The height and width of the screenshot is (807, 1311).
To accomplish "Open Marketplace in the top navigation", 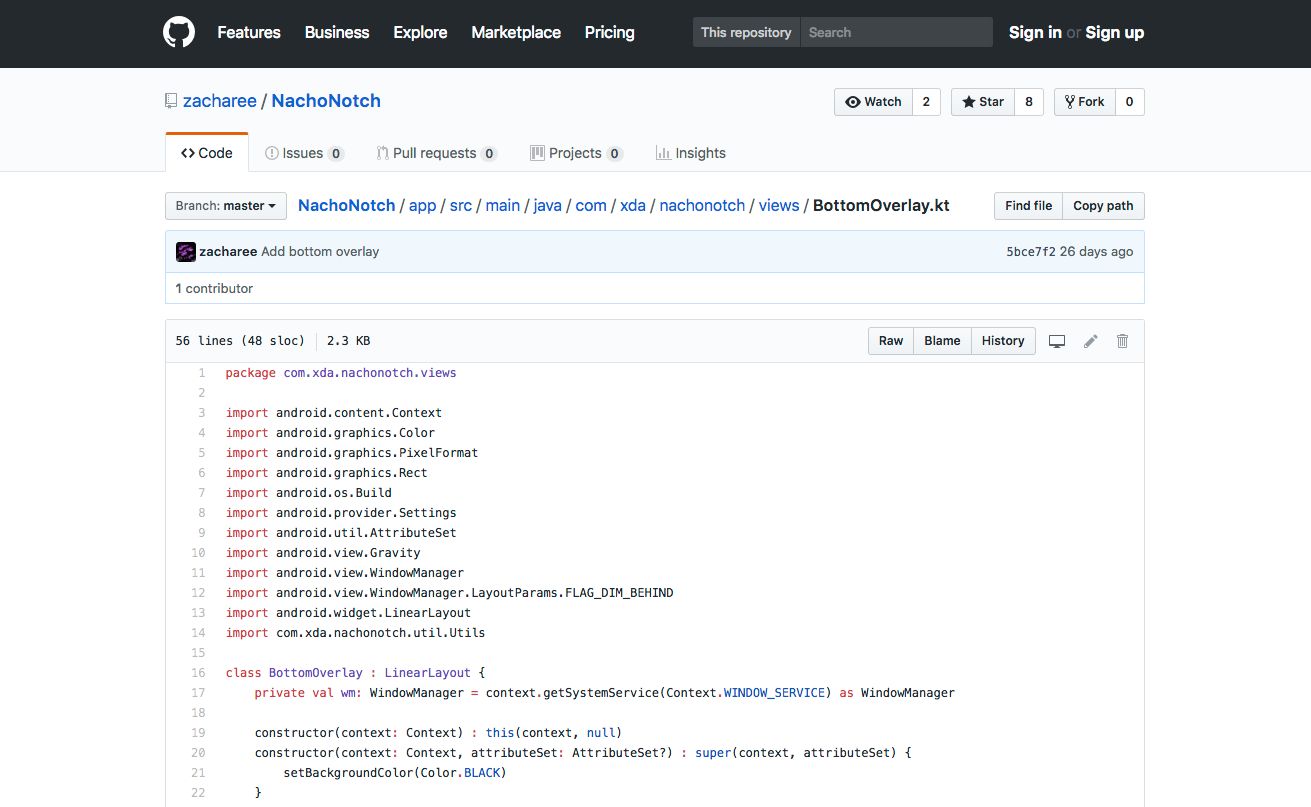I will point(515,32).
